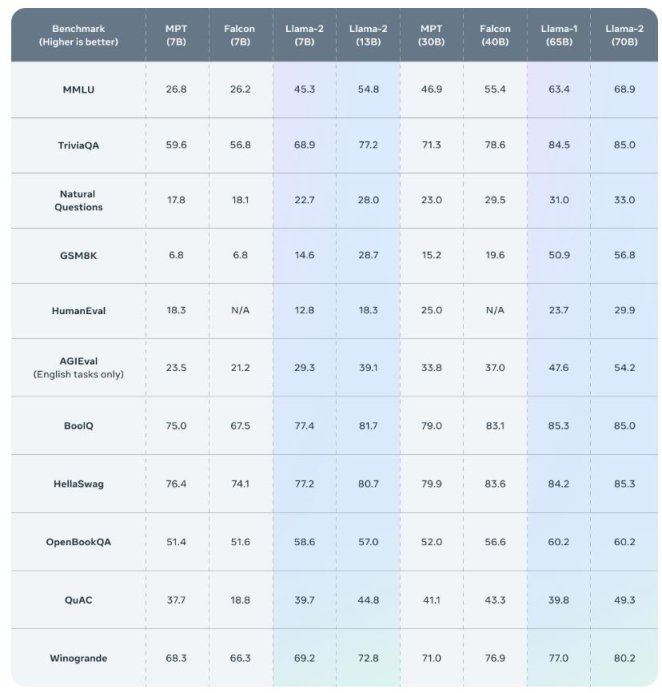Click the MMLU row label

pyautogui.click(x=78, y=89)
